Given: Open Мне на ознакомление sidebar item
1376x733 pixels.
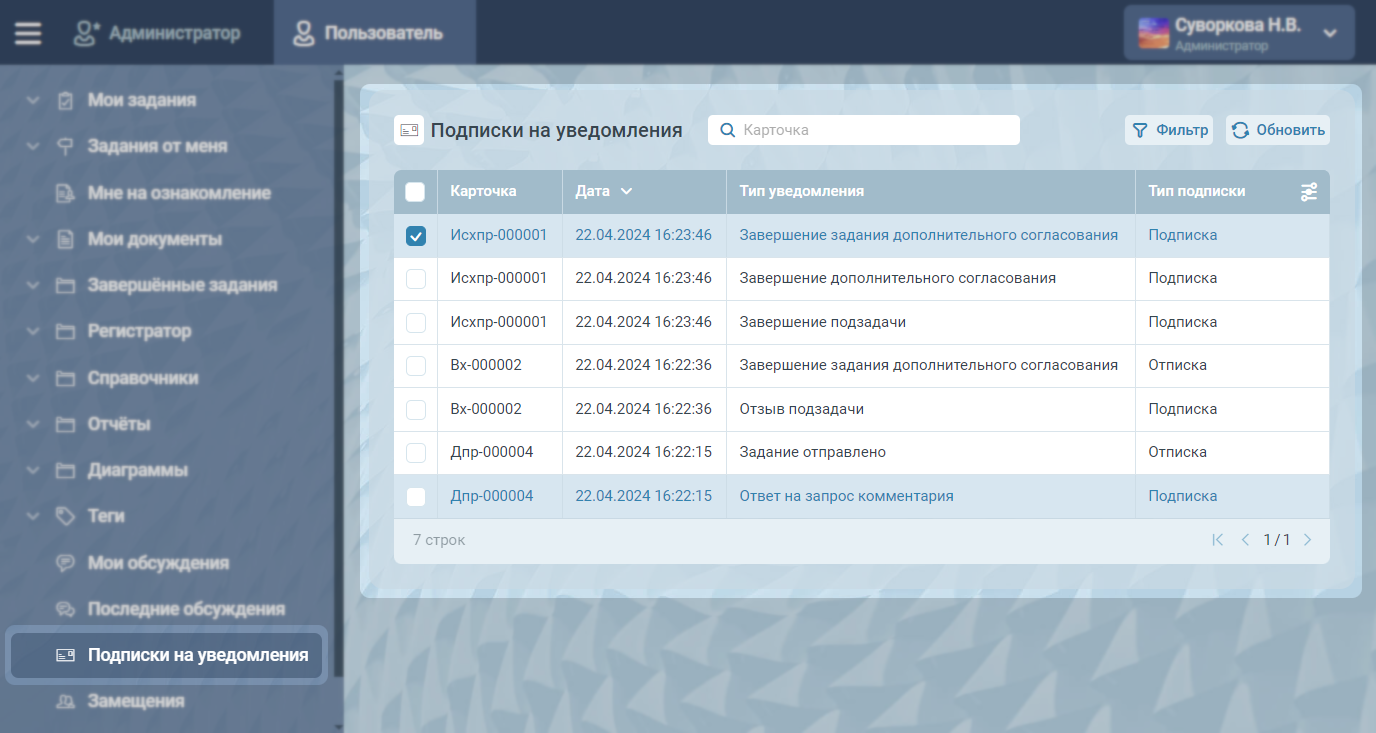Looking at the screenshot, I should coord(178,193).
